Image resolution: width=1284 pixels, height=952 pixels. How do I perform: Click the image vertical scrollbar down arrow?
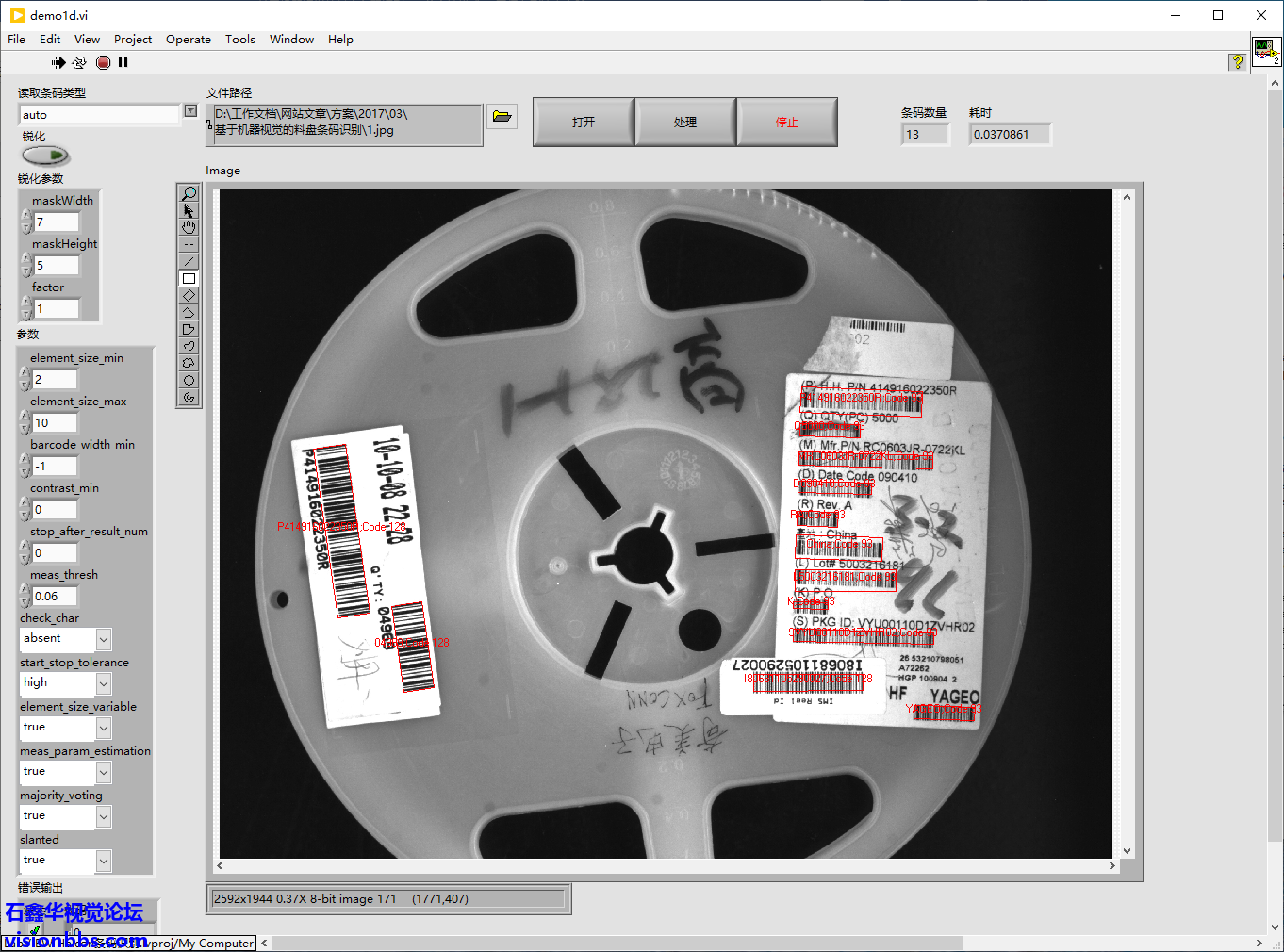[x=1127, y=850]
